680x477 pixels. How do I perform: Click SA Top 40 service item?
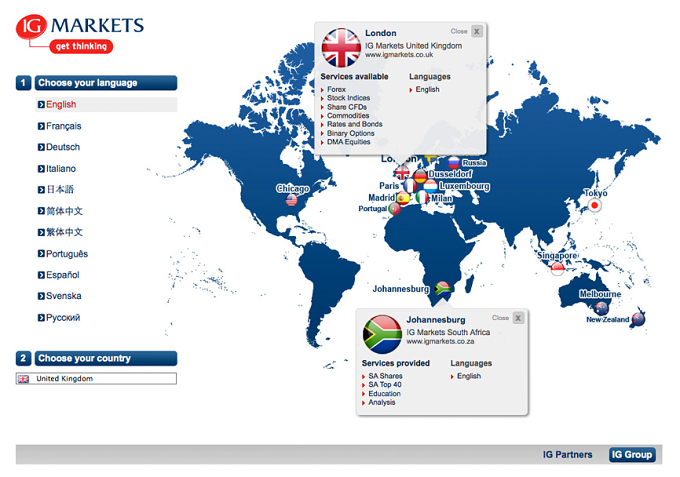coord(385,385)
